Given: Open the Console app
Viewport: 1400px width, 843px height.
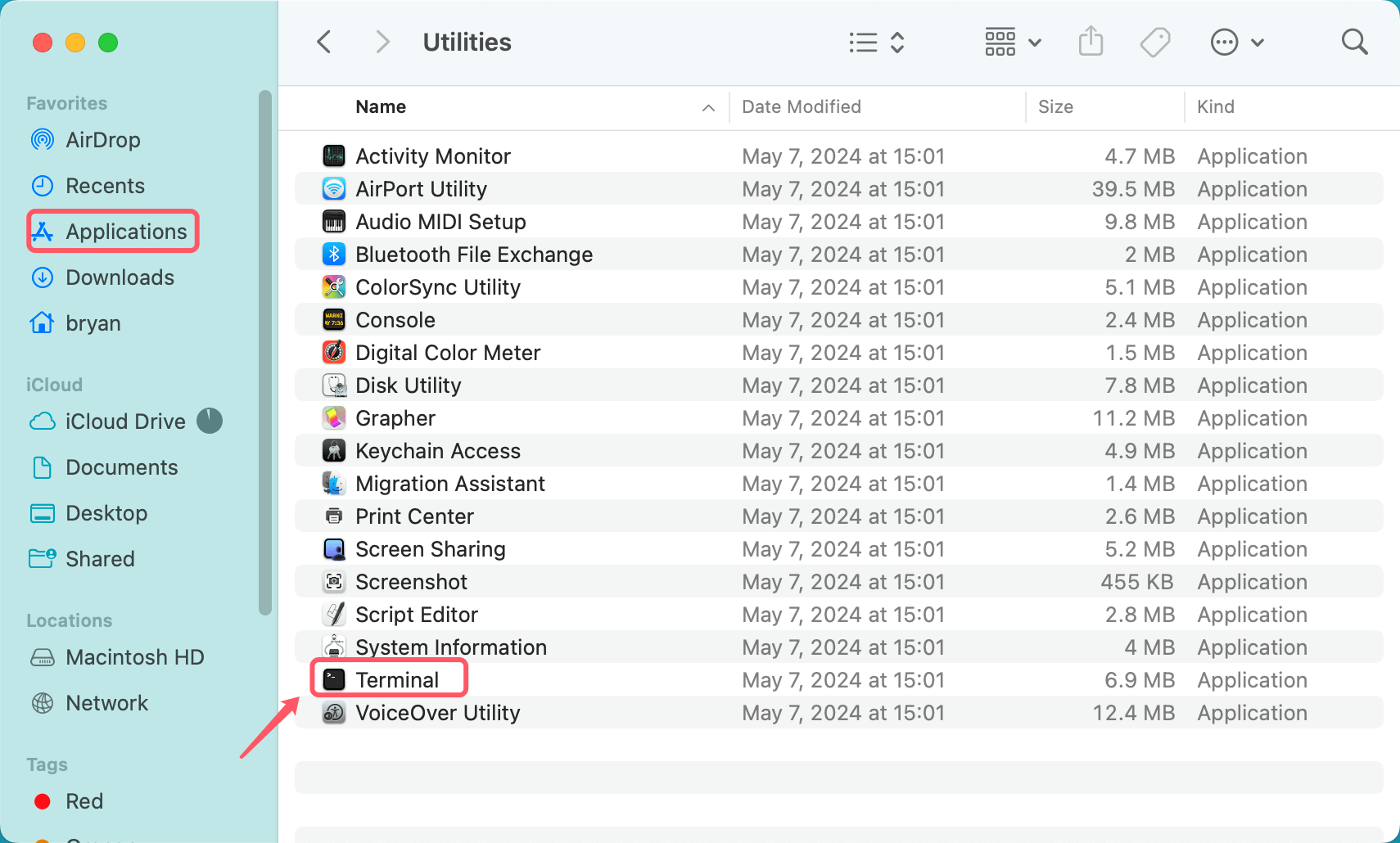Looking at the screenshot, I should pyautogui.click(x=395, y=319).
